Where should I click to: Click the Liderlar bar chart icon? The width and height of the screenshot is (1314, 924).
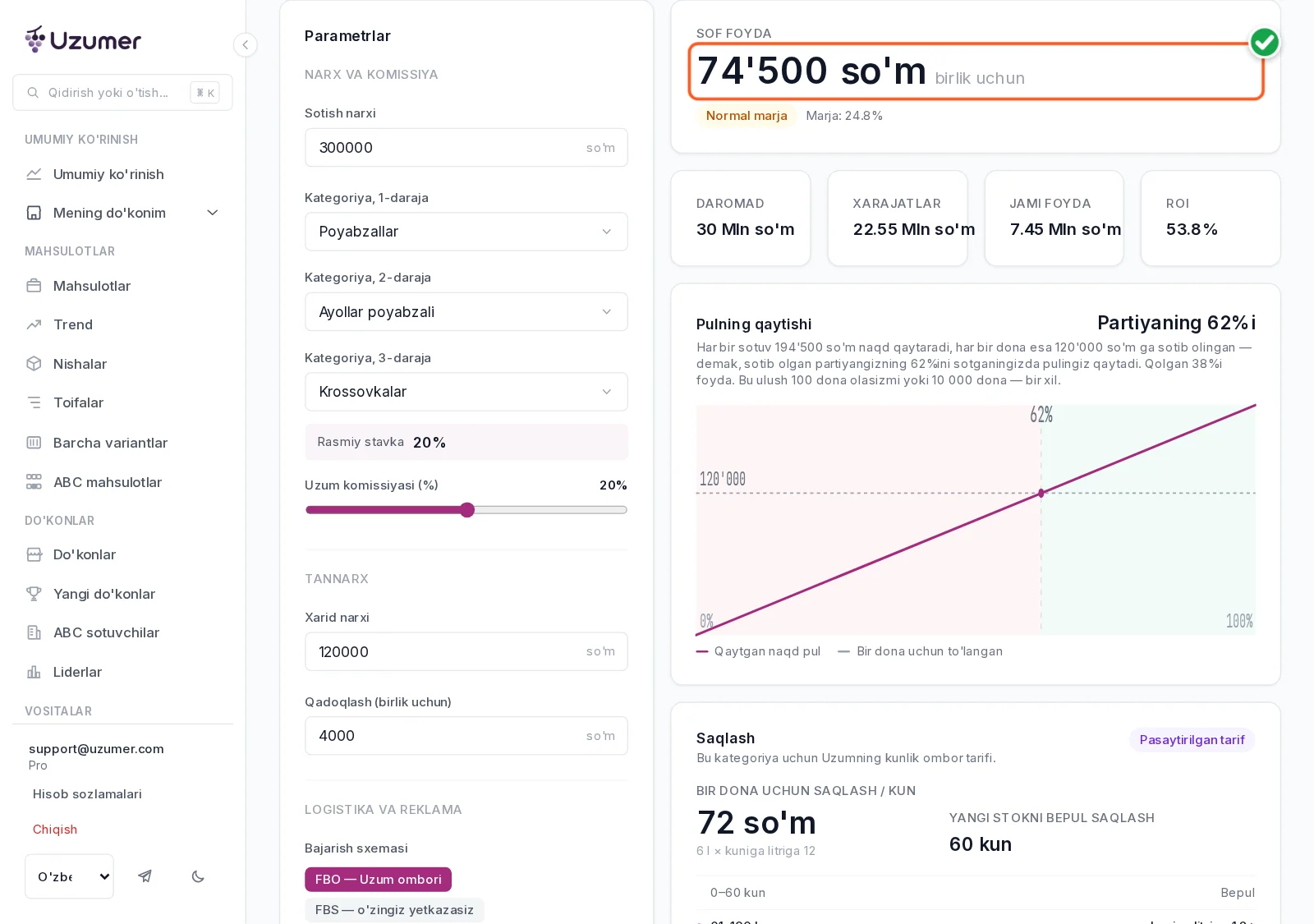34,672
